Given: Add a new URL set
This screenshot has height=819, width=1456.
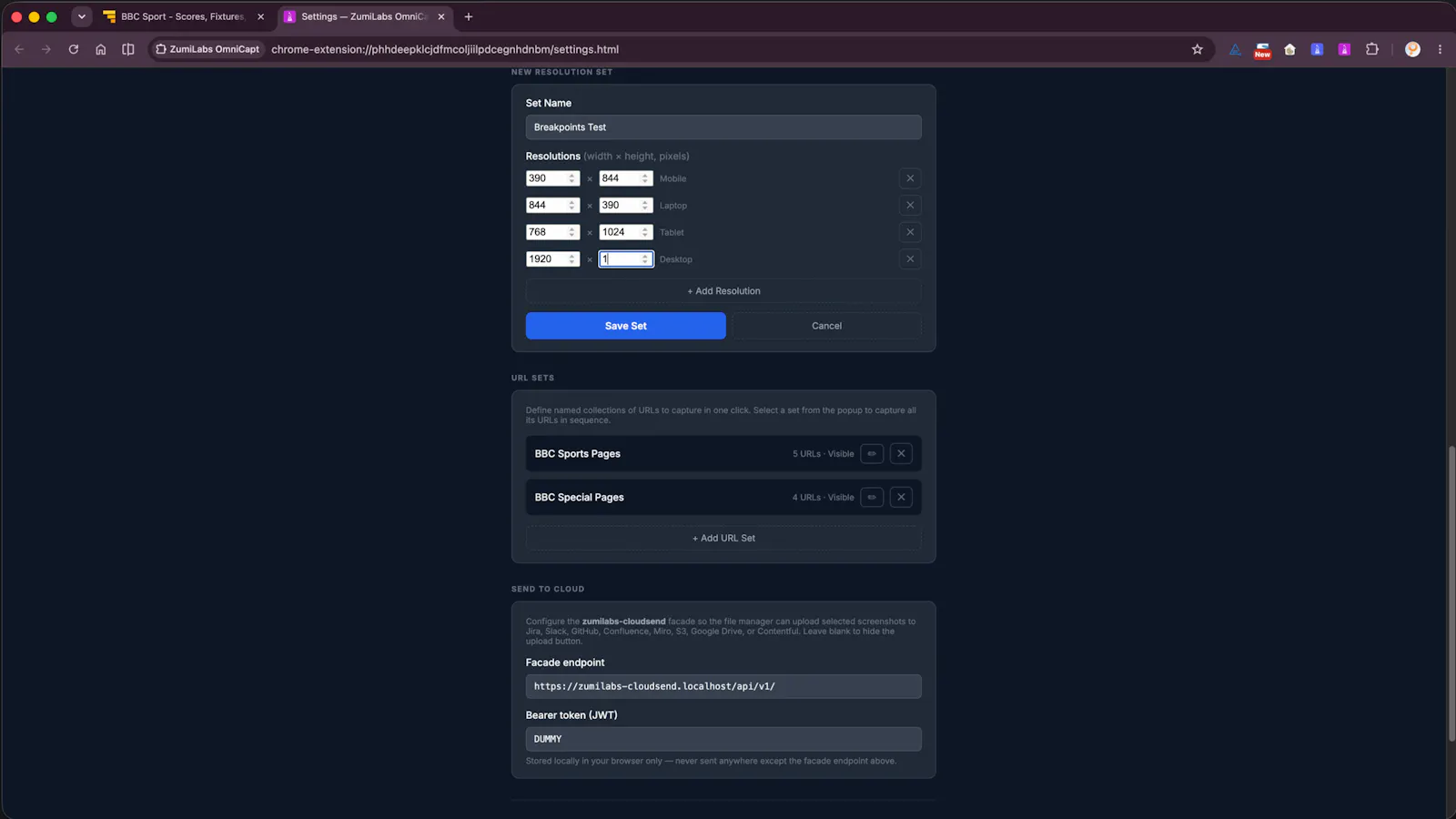Looking at the screenshot, I should click(x=723, y=538).
